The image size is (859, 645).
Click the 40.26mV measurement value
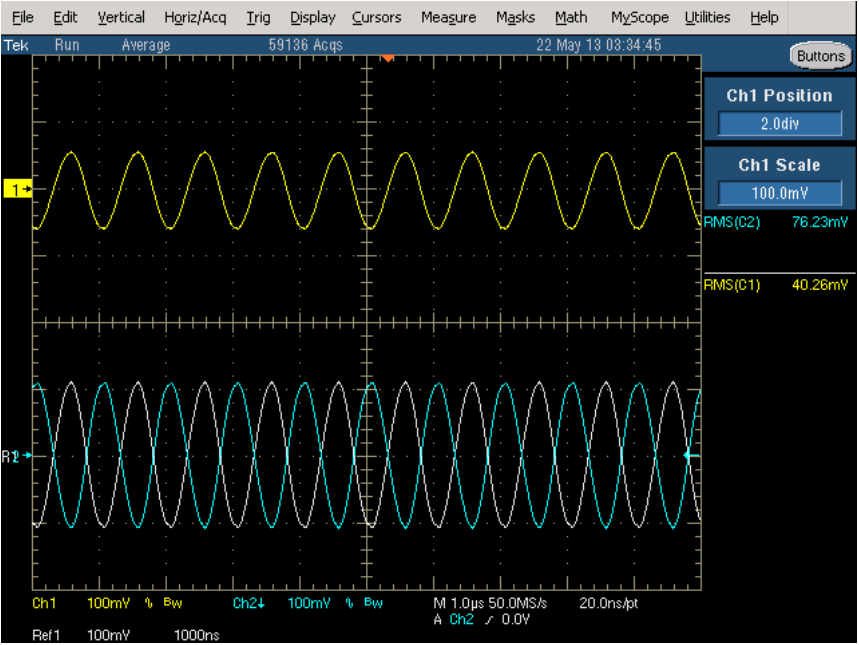click(820, 284)
